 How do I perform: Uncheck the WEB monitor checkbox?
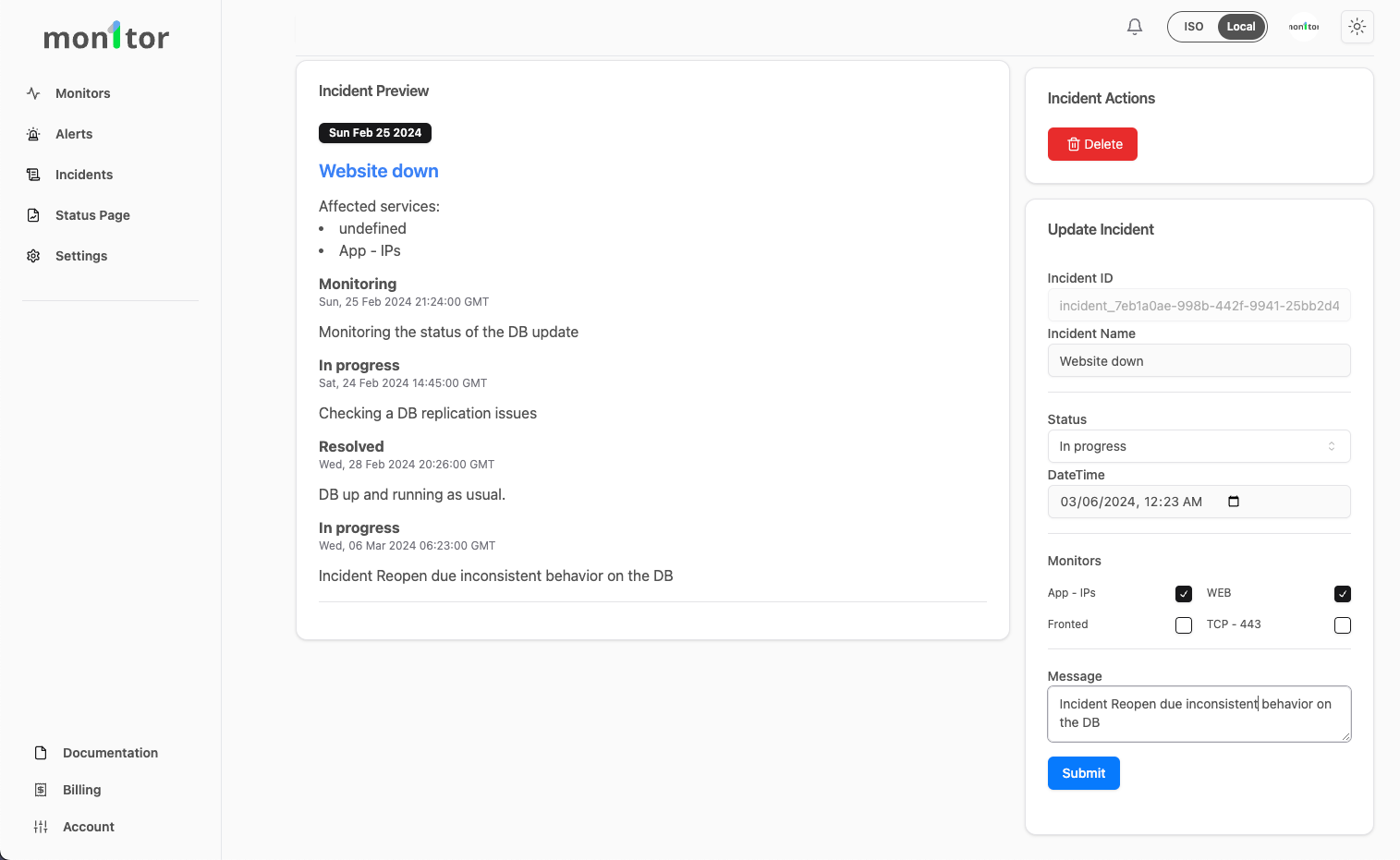1343,594
